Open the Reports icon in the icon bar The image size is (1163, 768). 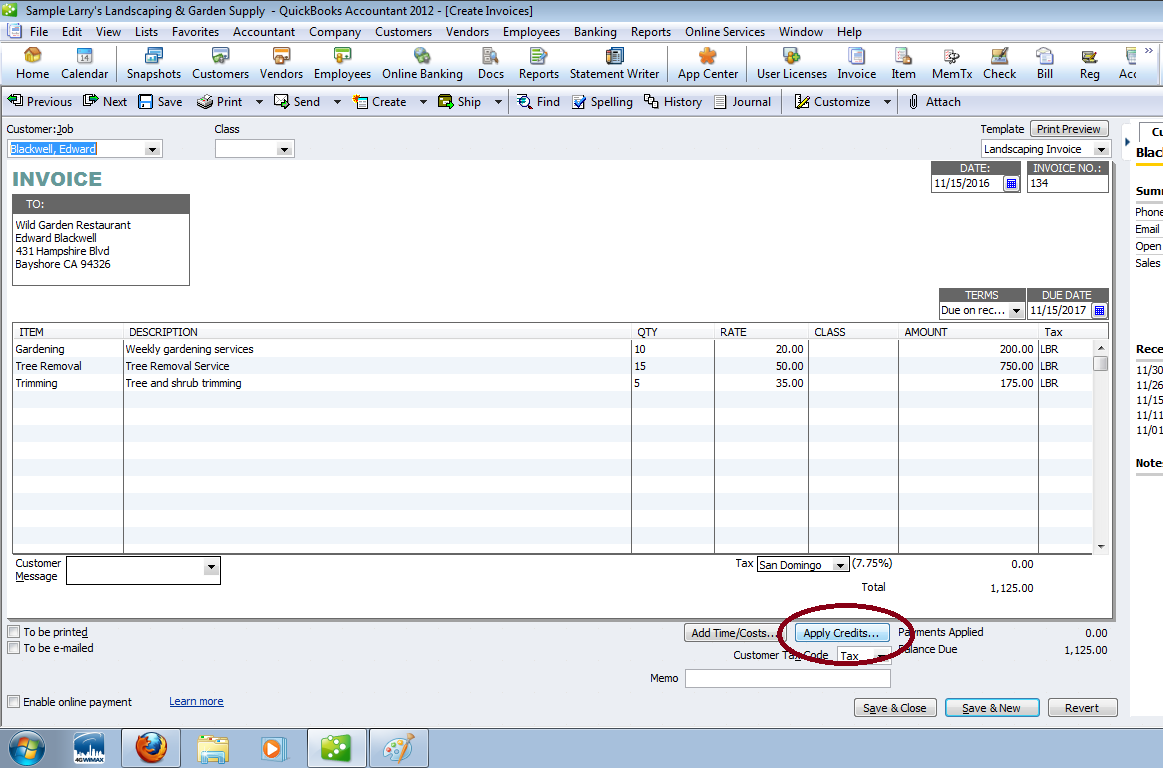pos(538,64)
